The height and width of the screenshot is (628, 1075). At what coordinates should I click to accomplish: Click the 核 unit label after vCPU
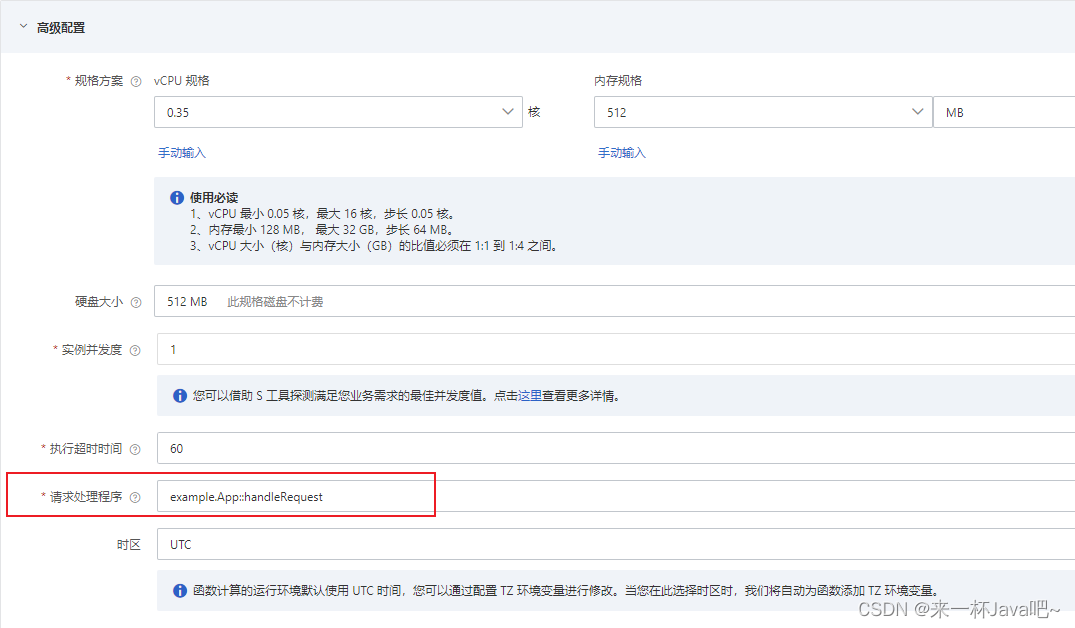(x=535, y=112)
